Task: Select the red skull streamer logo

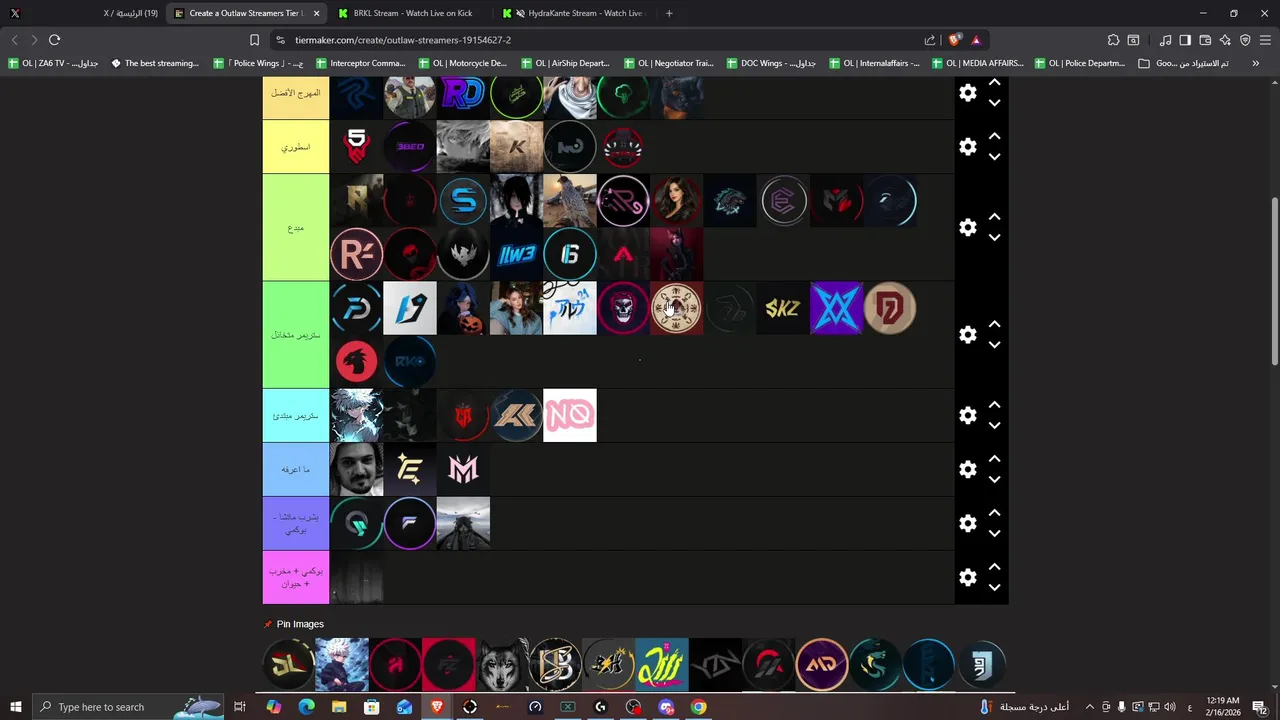Action: tap(623, 308)
